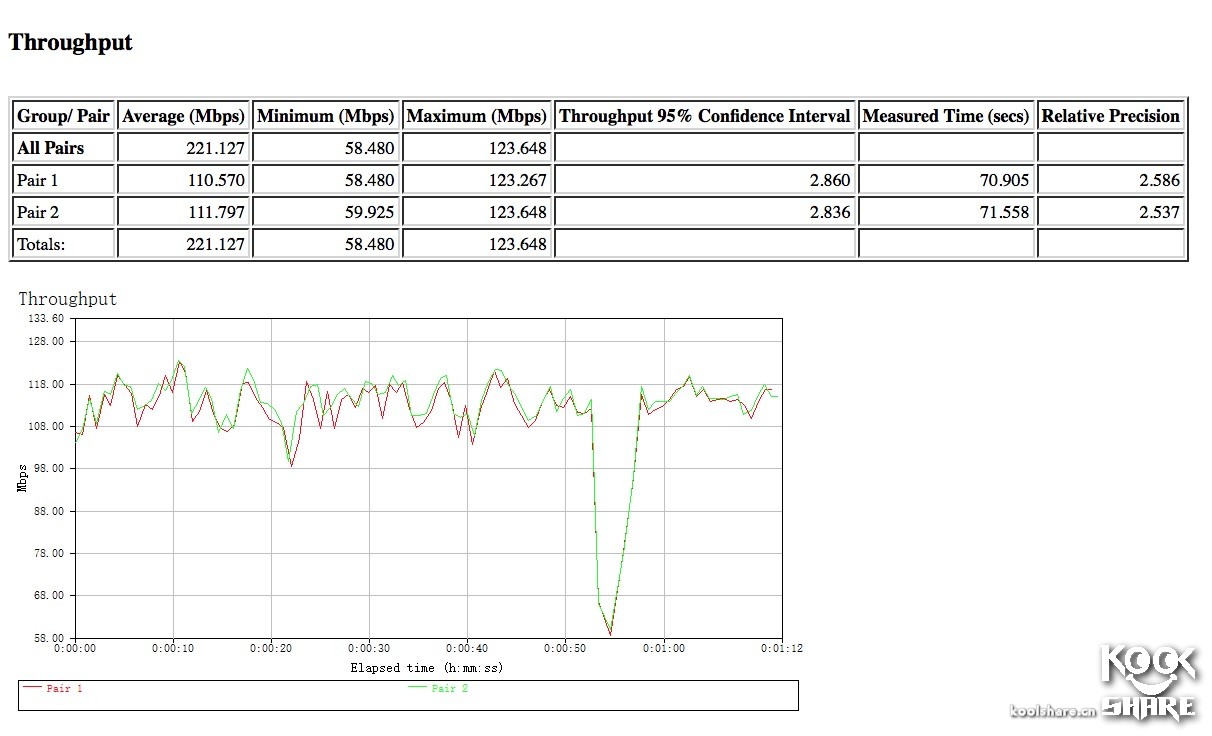The image size is (1212, 736).
Task: Select the Pair 2 row label in table
Action: click(38, 212)
